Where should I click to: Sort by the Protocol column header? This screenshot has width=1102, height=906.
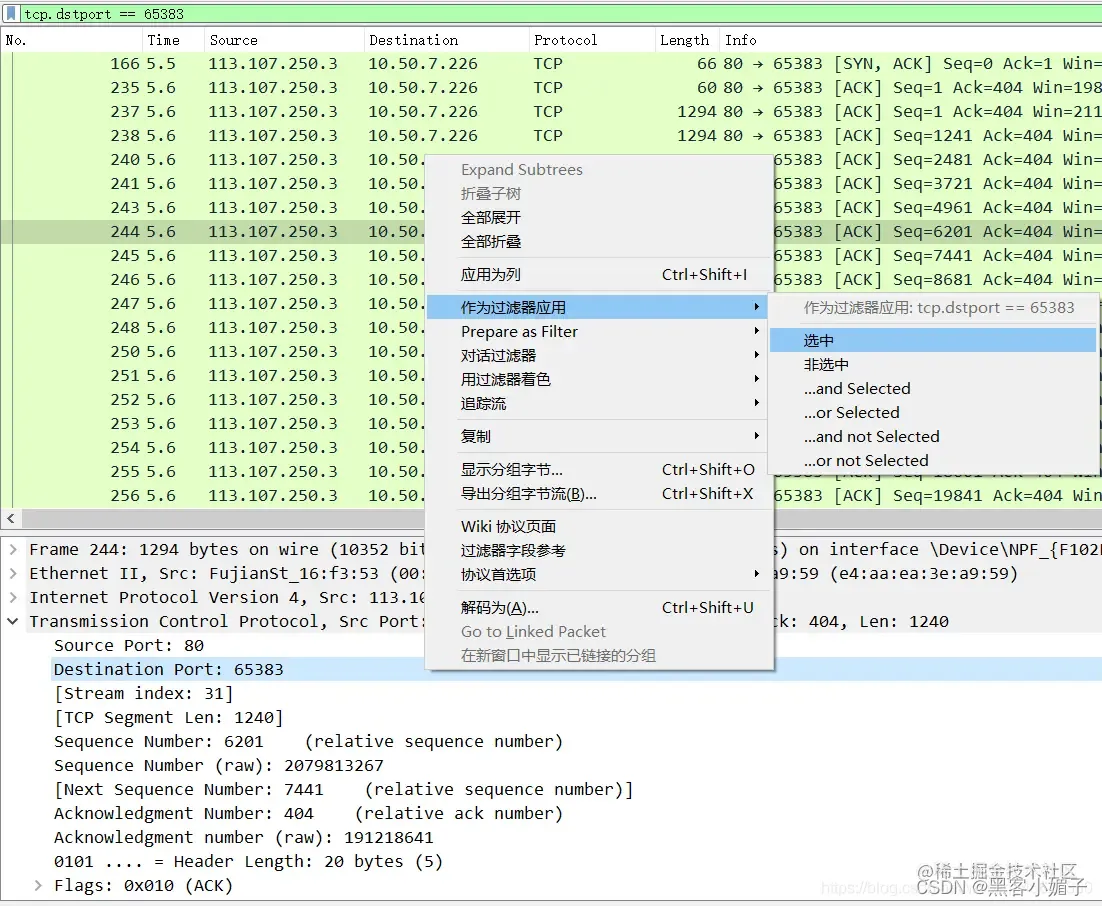(592, 40)
